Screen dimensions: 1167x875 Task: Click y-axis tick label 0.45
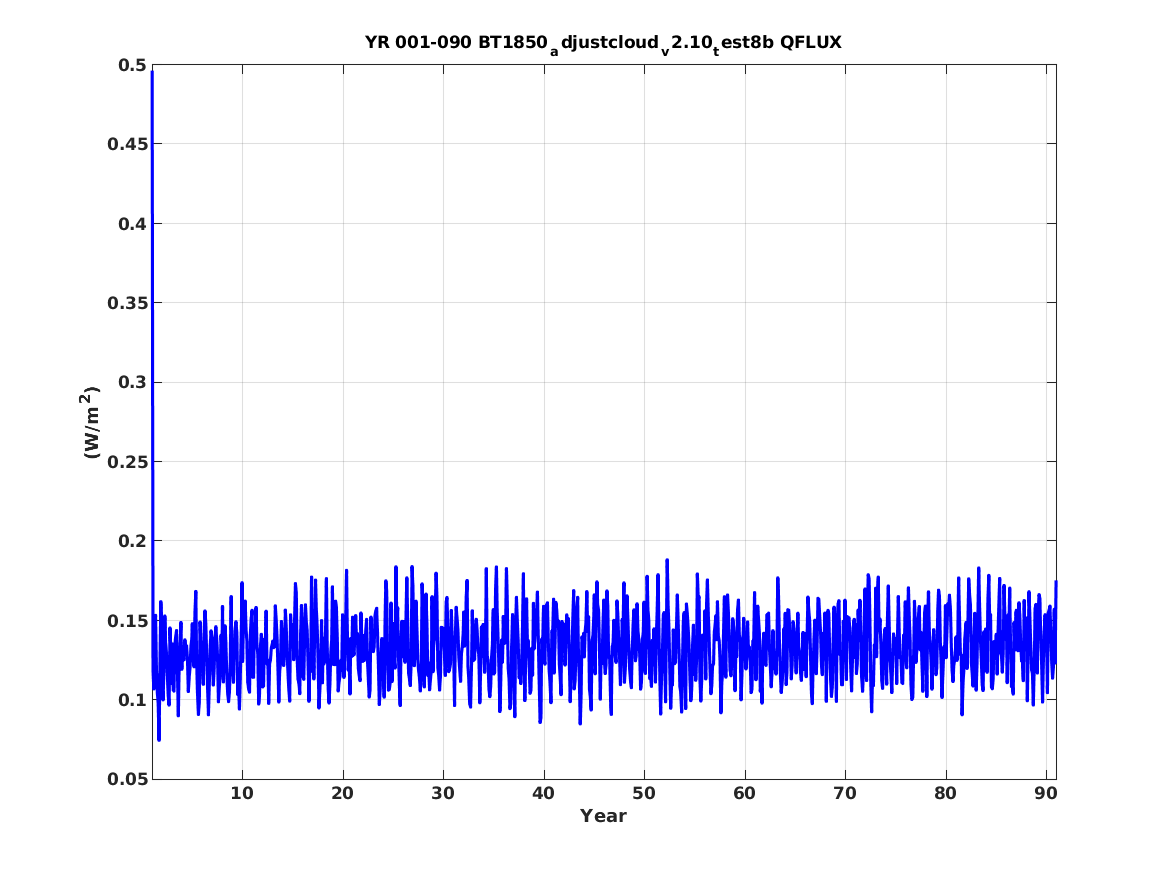coord(127,144)
